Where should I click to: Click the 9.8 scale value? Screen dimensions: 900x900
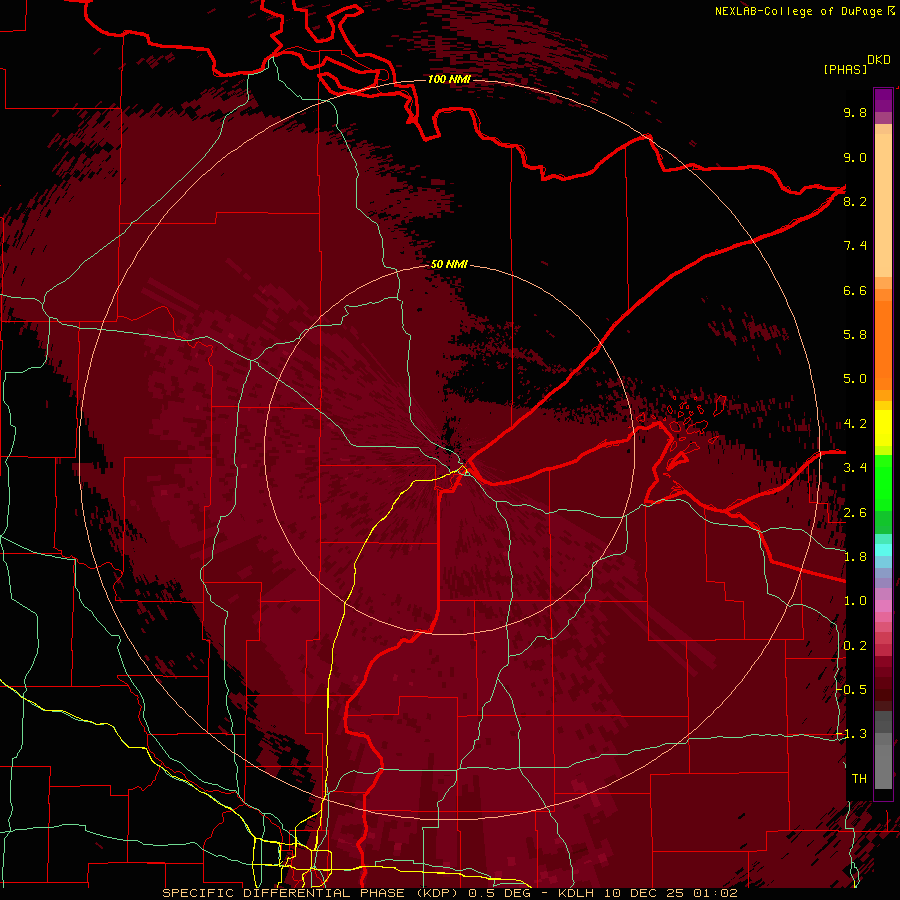855,112
